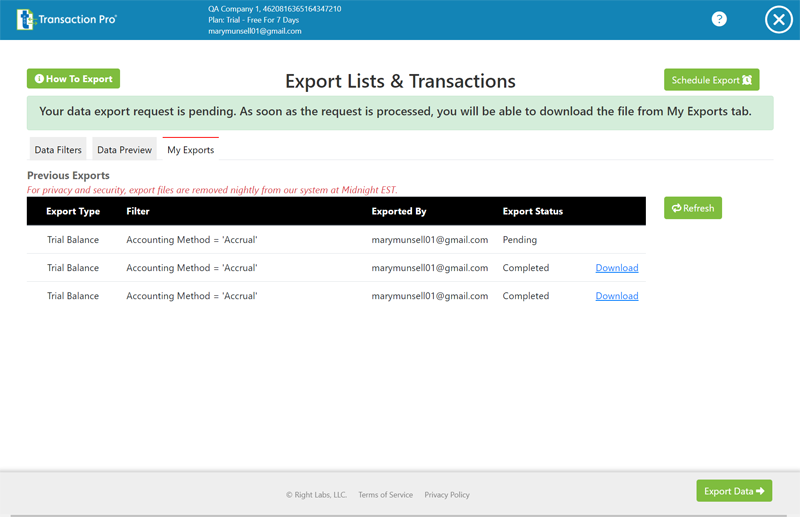800x517 pixels.
Task: Download the first completed Trial Balance export
Action: coord(617,268)
